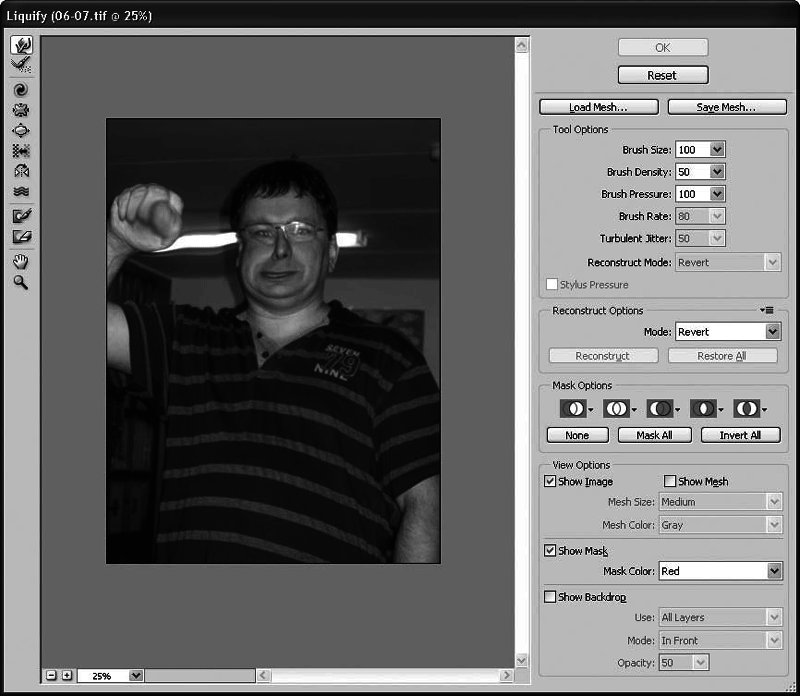Select the Zoom tool
Viewport: 800px width, 696px height.
pos(21,282)
